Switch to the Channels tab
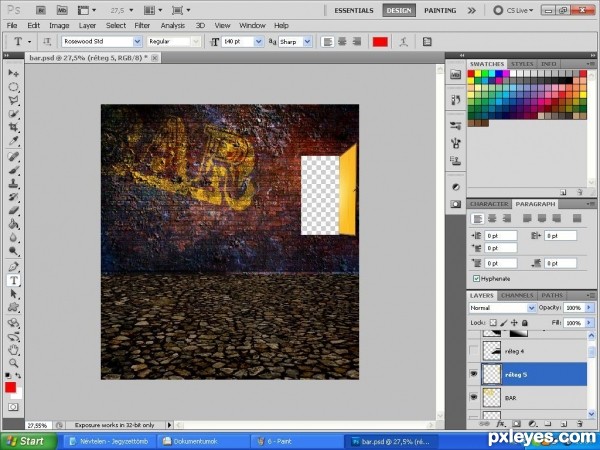600x450 pixels. pos(517,295)
